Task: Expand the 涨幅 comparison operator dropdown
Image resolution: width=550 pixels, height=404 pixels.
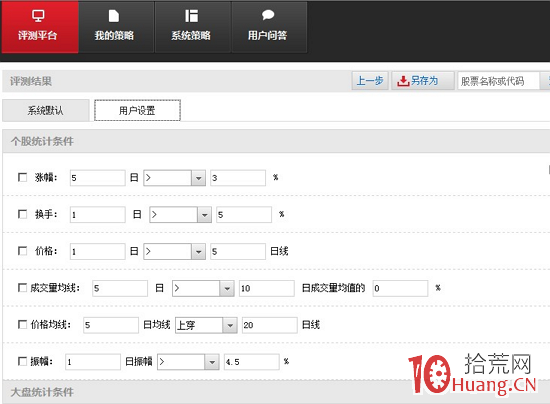Action: coord(198,178)
